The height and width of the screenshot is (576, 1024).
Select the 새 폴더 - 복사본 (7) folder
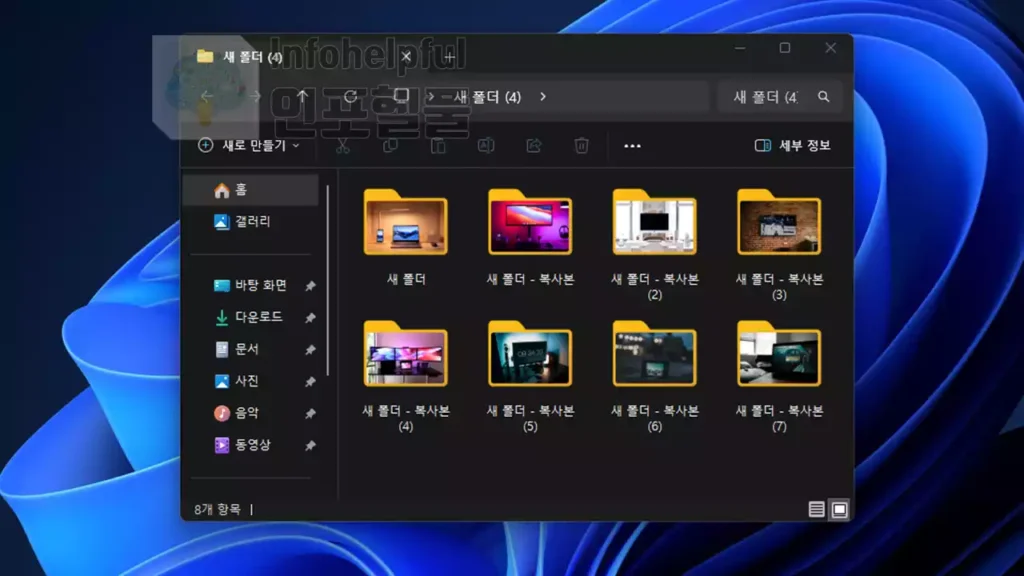(779, 353)
